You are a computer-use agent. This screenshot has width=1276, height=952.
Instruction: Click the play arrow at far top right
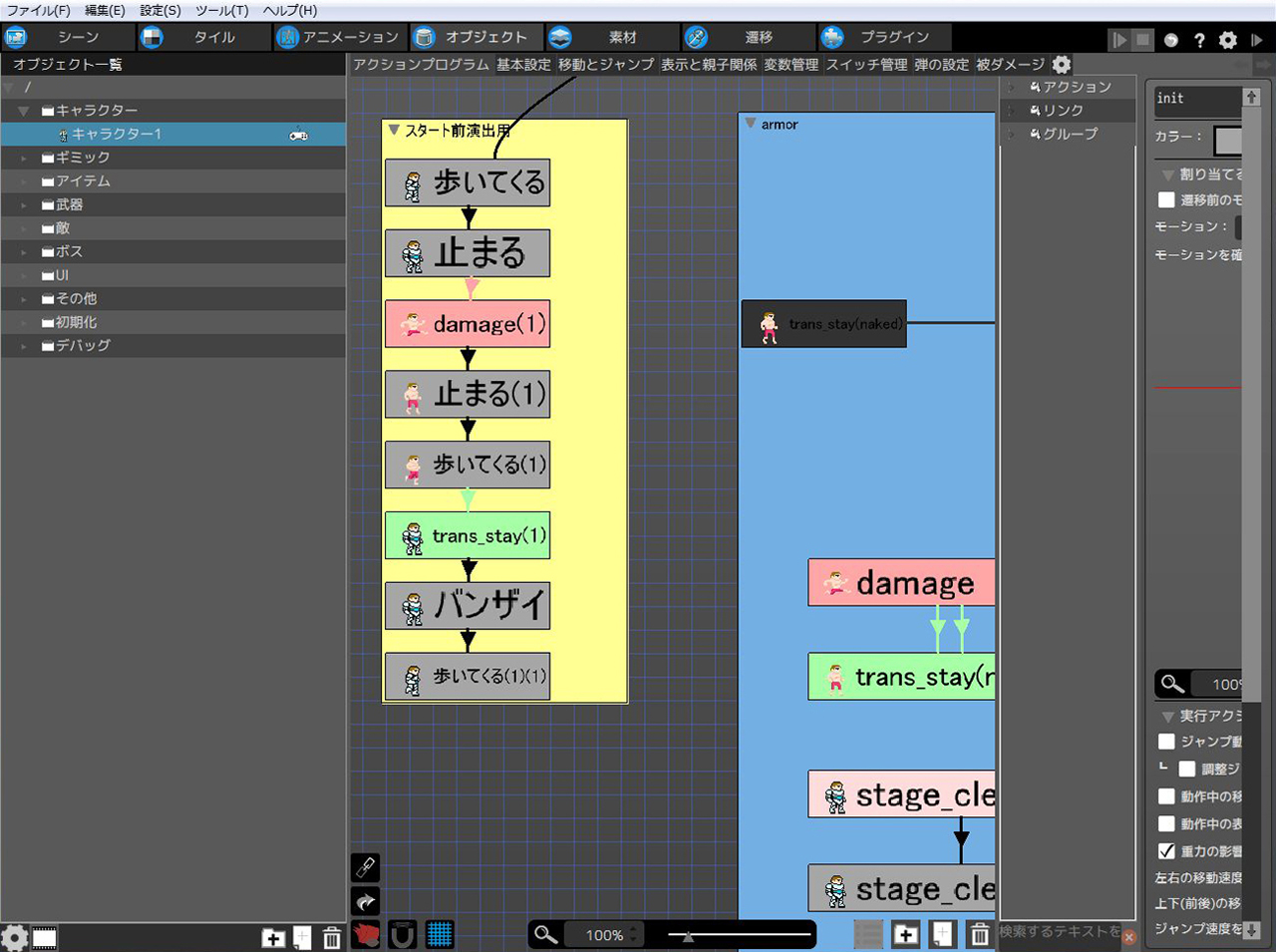(x=1257, y=40)
